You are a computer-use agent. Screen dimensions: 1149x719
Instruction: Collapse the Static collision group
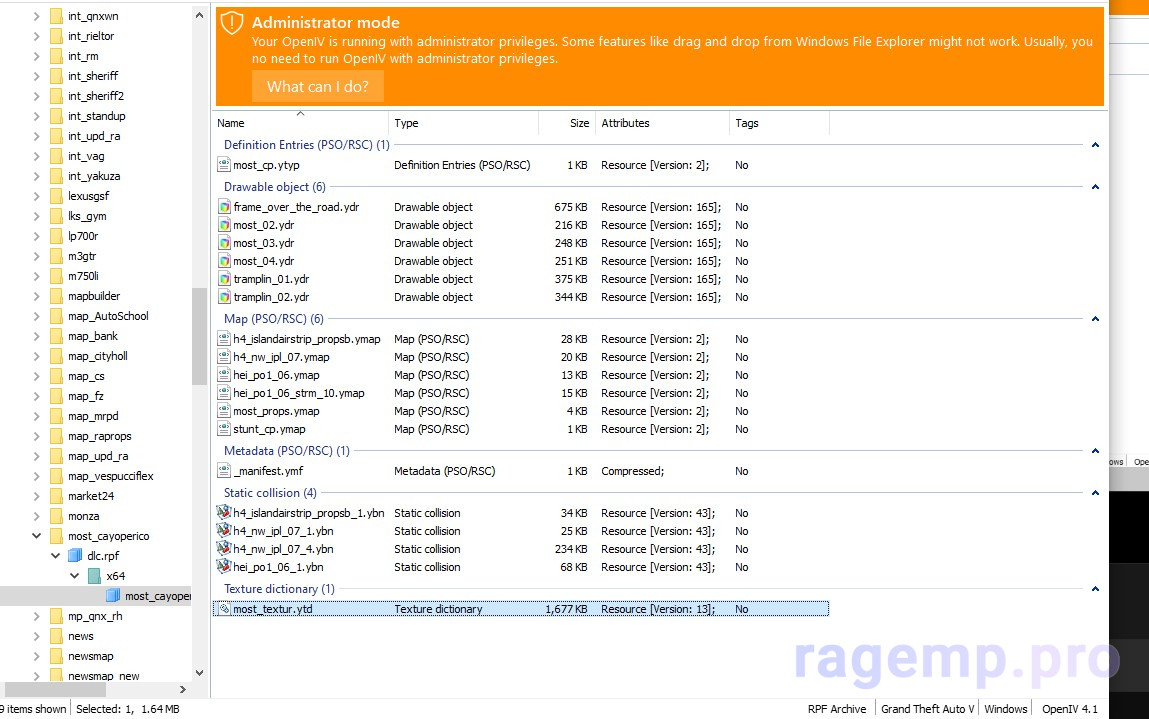click(1095, 493)
